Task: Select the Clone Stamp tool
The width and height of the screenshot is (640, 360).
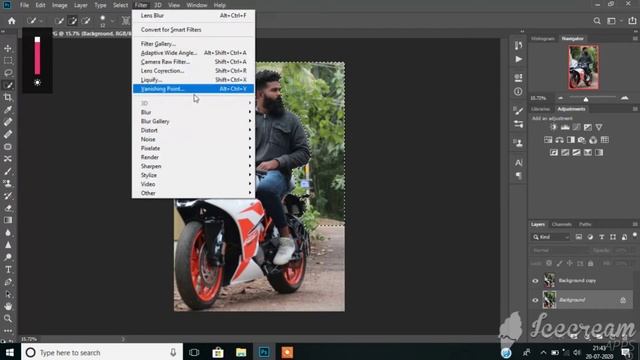Action: pyautogui.click(x=8, y=183)
